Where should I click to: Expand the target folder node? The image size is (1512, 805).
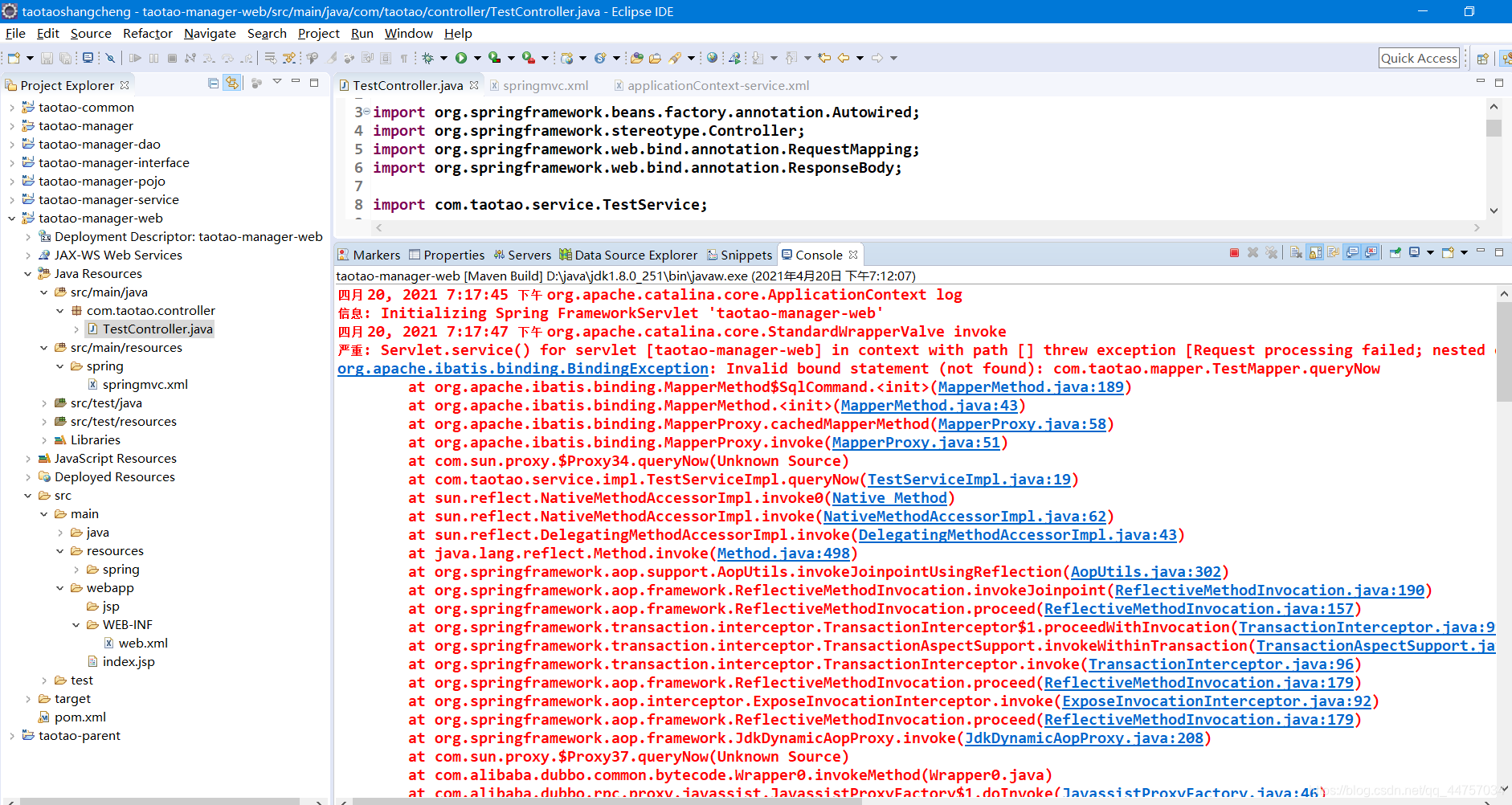point(27,699)
